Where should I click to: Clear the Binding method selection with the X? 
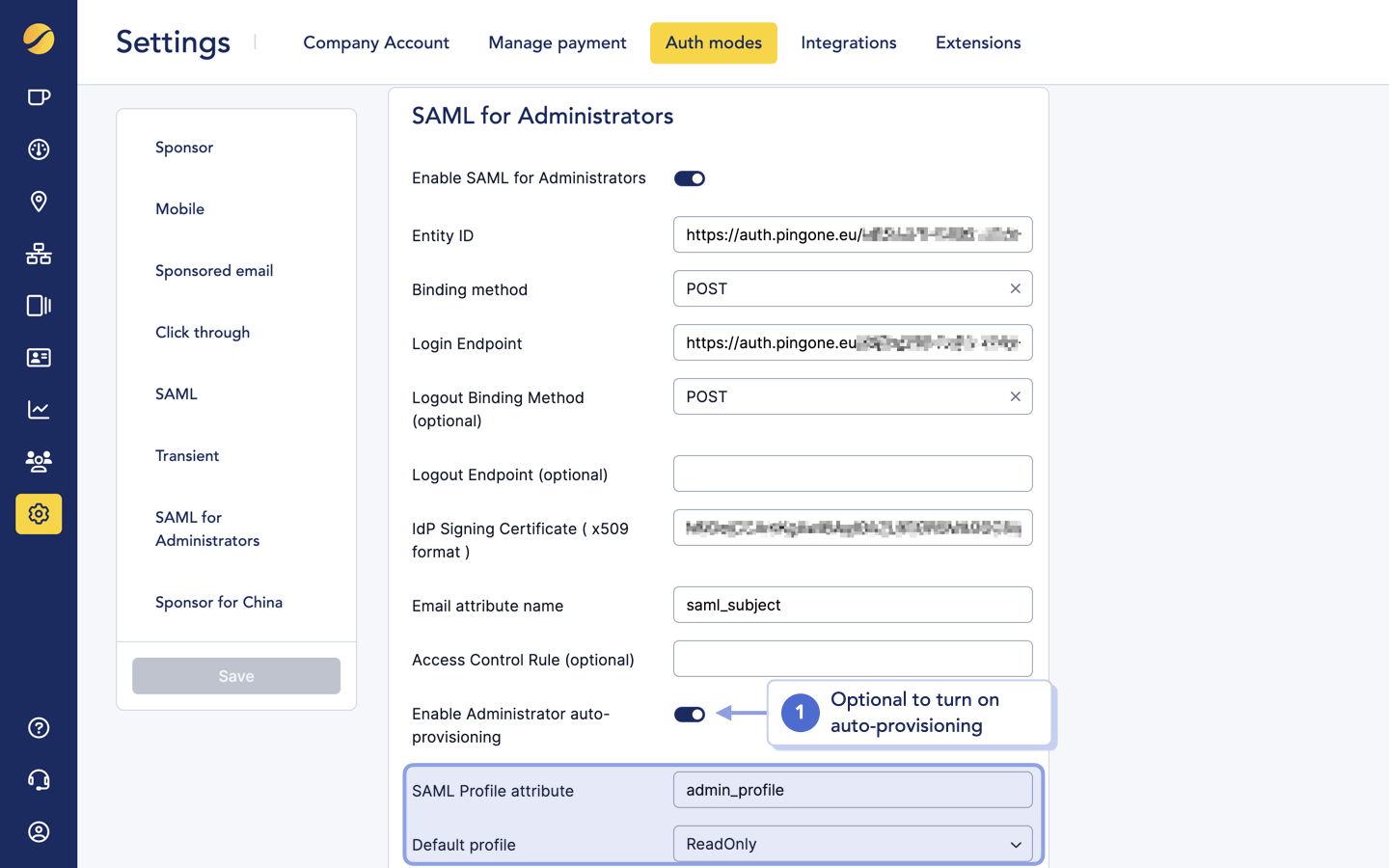(x=1015, y=288)
